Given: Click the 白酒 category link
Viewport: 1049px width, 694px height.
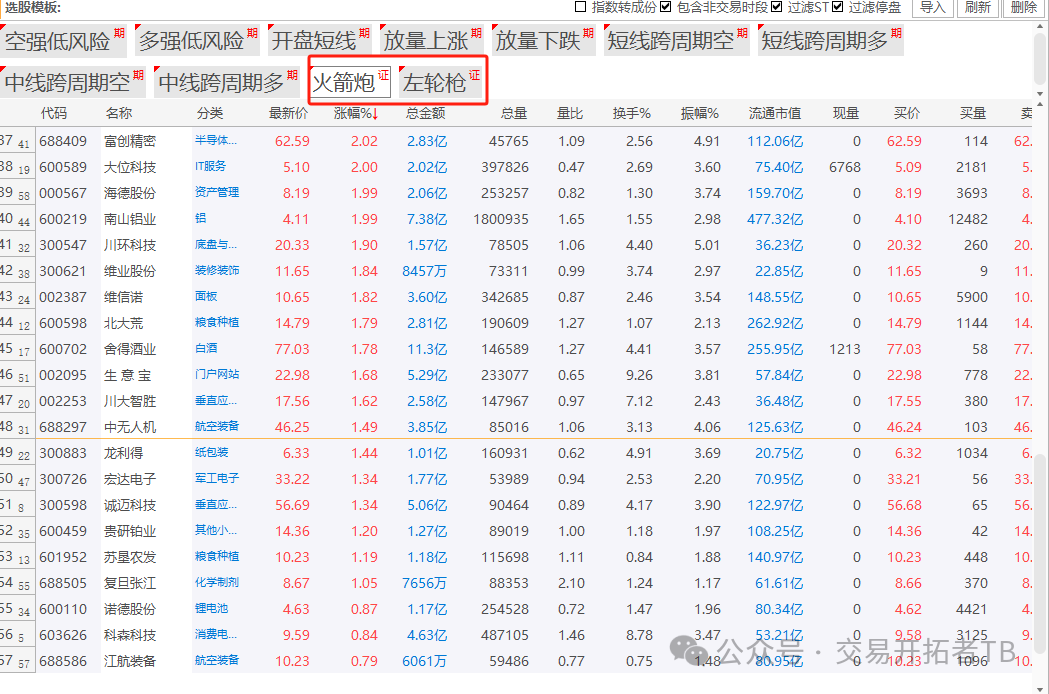Looking at the screenshot, I should pyautogui.click(x=206, y=348).
